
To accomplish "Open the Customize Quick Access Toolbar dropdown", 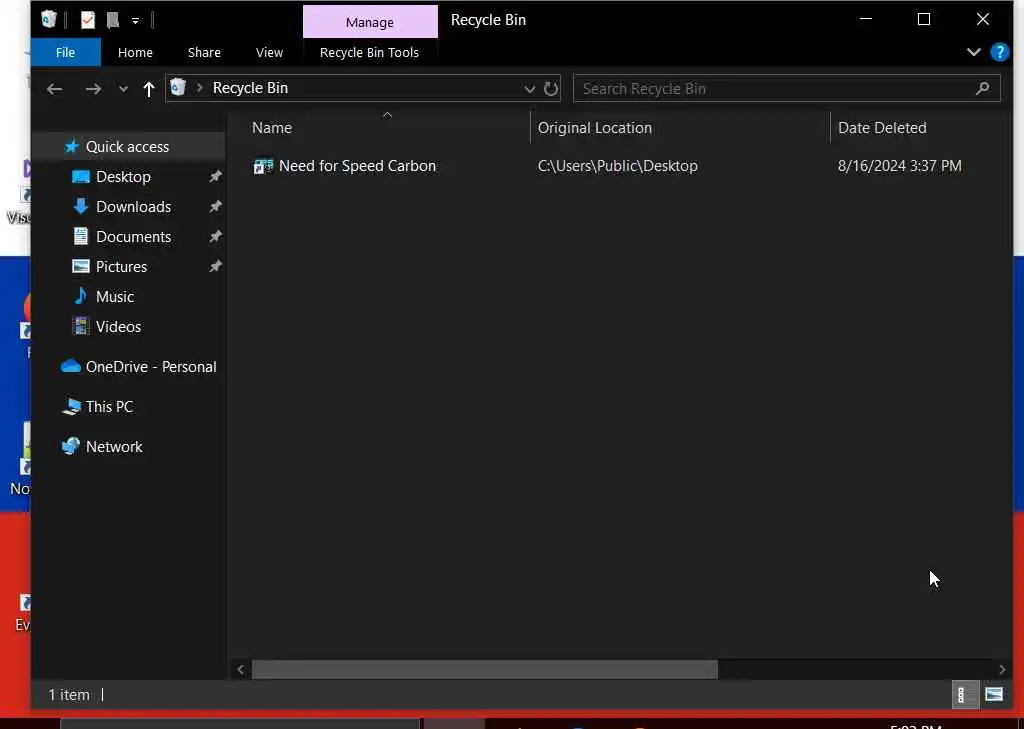I will 135,21.
